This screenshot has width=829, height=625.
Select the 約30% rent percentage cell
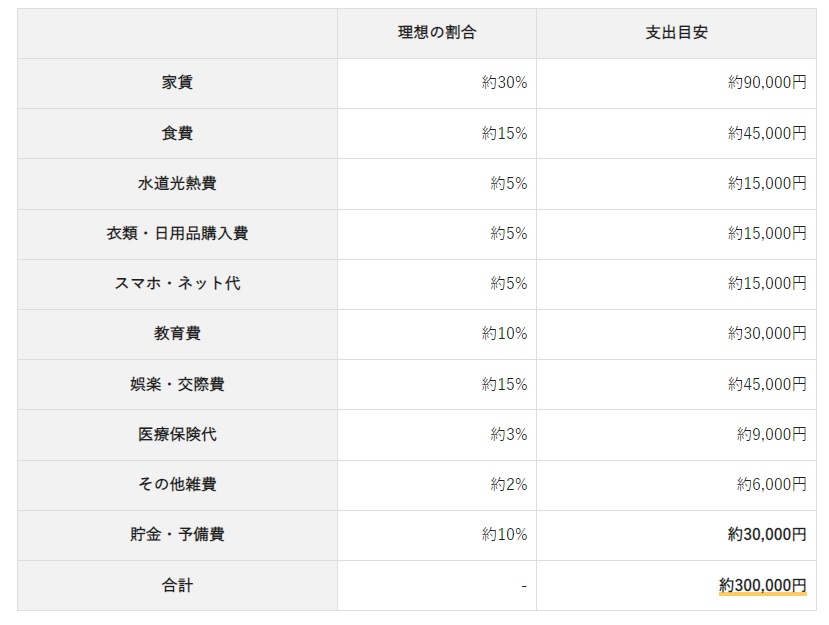pyautogui.click(x=504, y=83)
